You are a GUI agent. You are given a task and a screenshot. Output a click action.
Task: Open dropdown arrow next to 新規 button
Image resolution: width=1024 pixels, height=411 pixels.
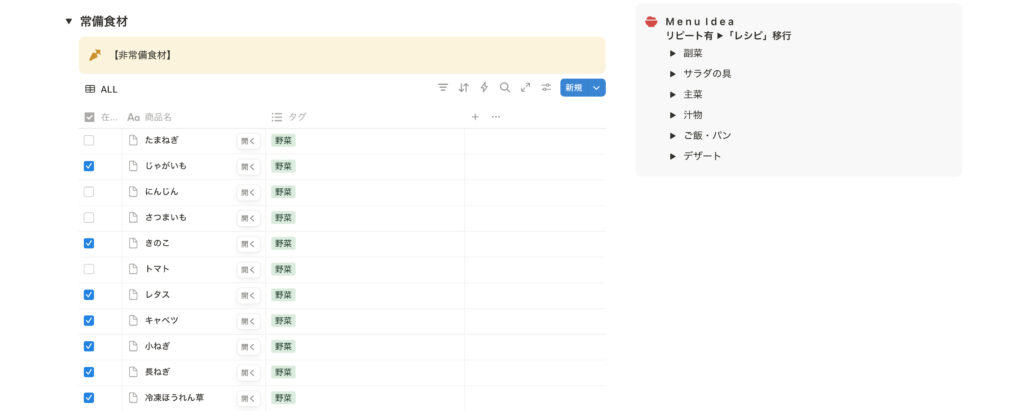point(597,88)
